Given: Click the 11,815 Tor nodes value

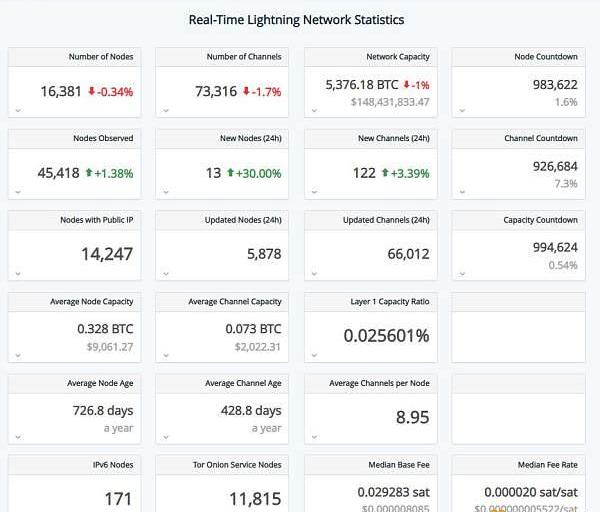Looking at the screenshot, I should point(255,499).
